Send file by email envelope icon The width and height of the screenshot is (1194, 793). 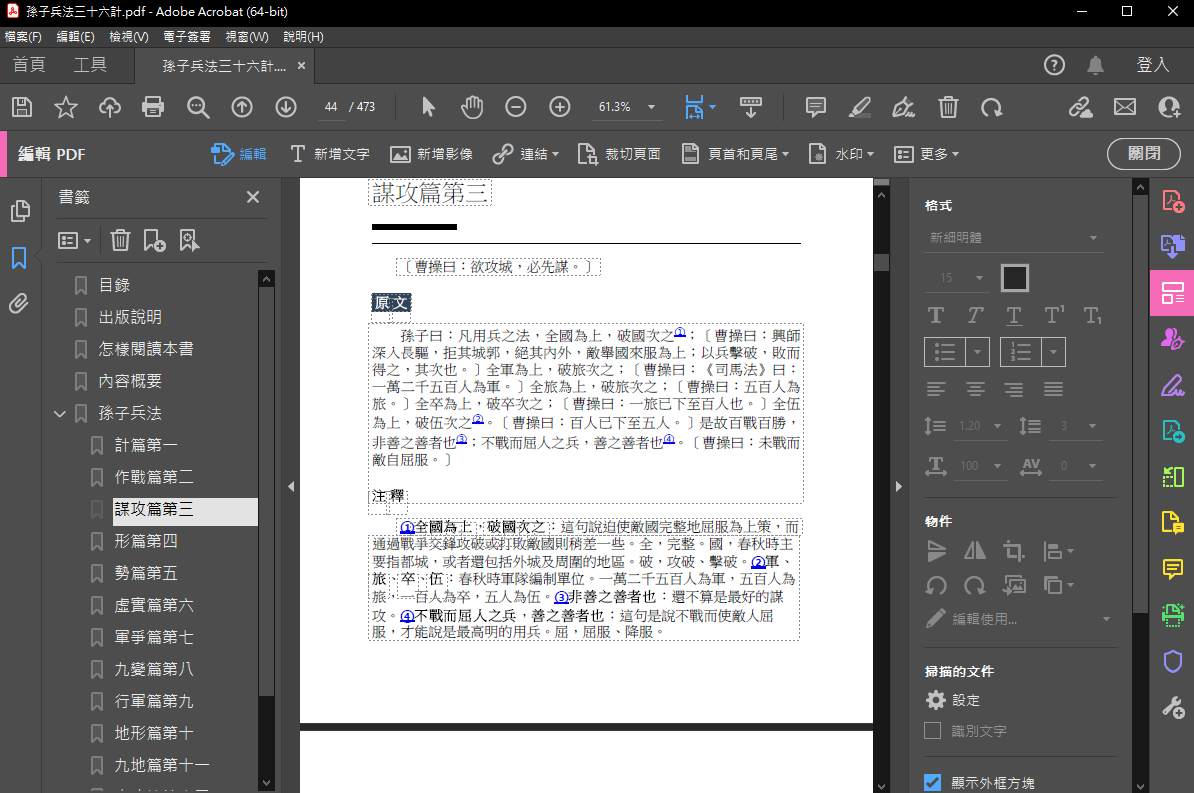1125,107
